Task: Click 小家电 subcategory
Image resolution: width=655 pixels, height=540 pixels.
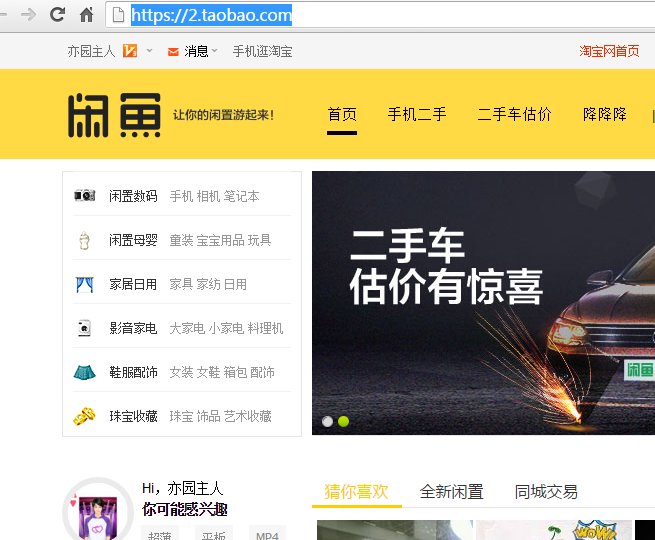Action: tap(226, 328)
